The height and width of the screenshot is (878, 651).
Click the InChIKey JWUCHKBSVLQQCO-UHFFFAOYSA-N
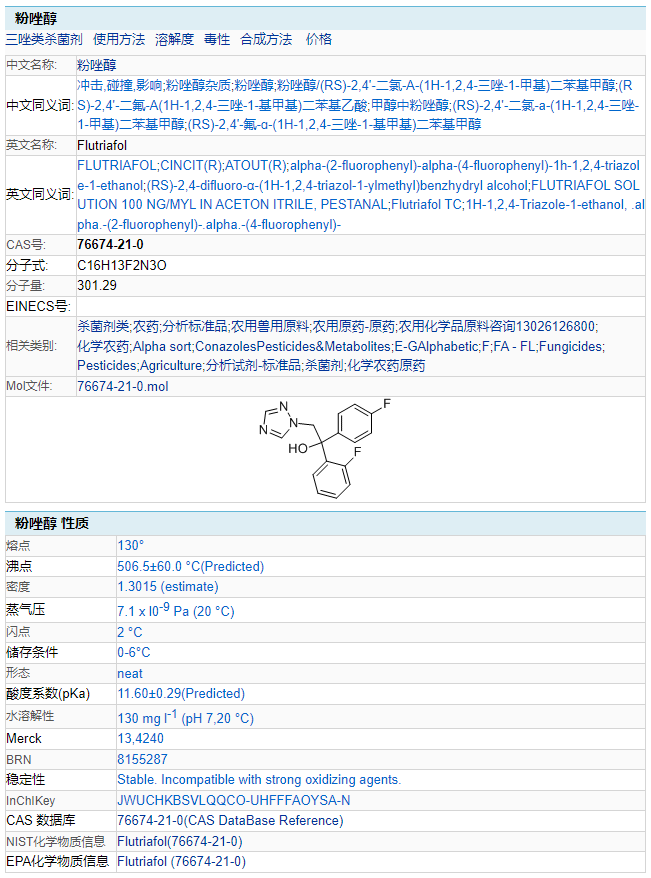(234, 801)
